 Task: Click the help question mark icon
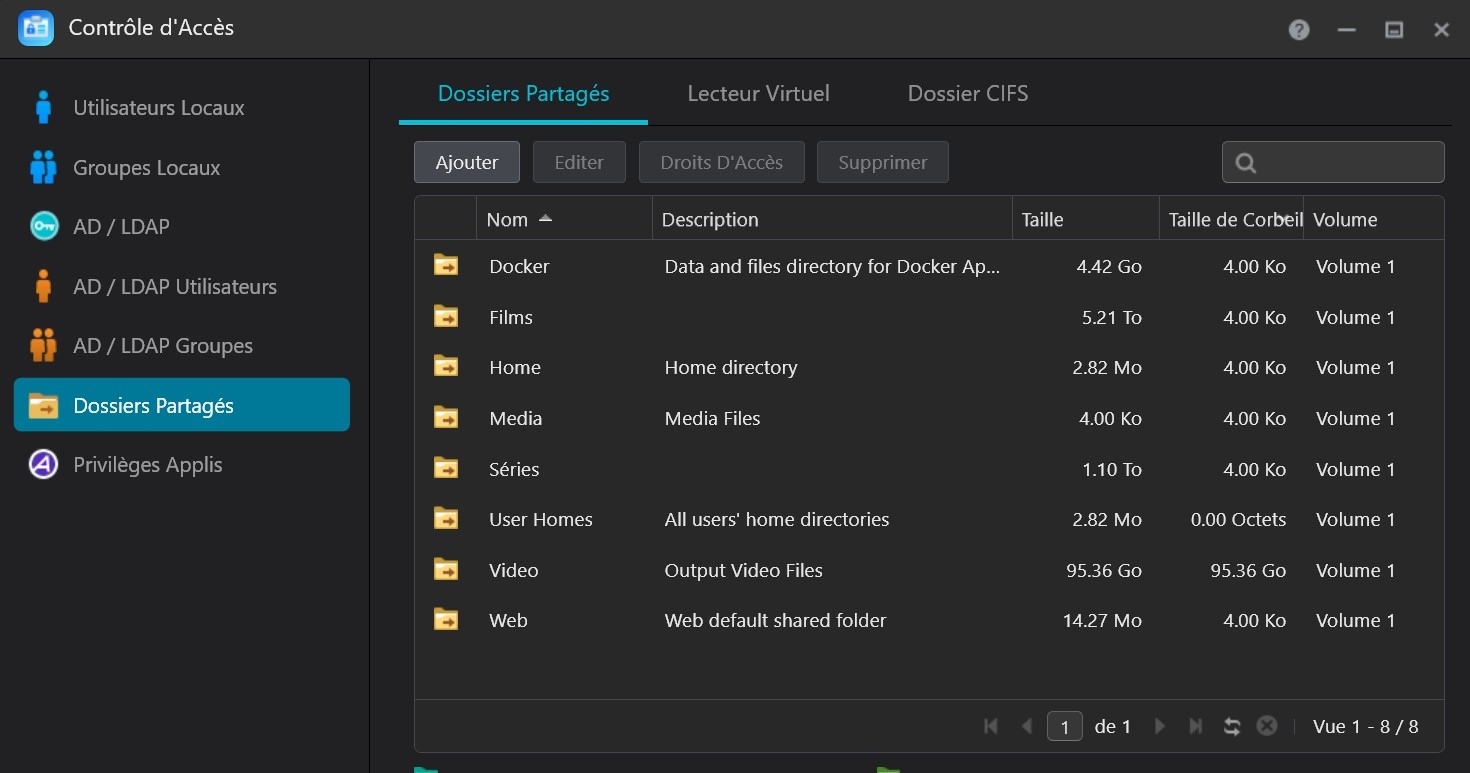click(1299, 30)
